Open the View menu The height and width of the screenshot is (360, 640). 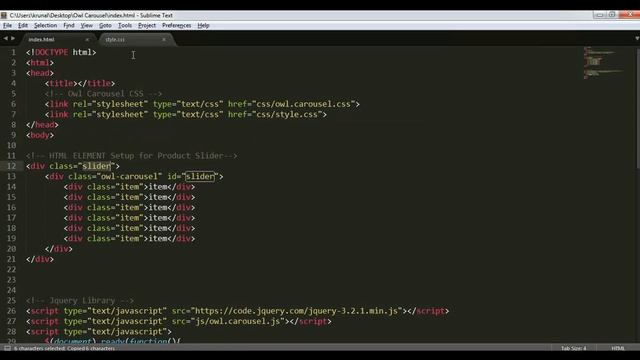point(87,25)
